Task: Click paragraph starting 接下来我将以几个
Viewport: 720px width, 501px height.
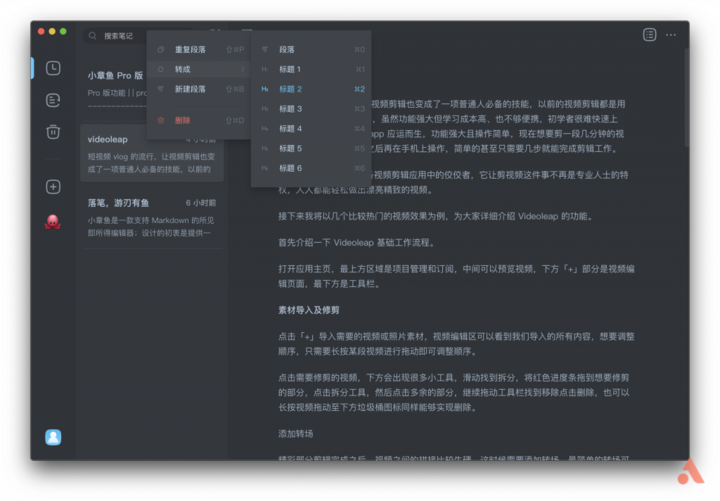Action: 435,216
